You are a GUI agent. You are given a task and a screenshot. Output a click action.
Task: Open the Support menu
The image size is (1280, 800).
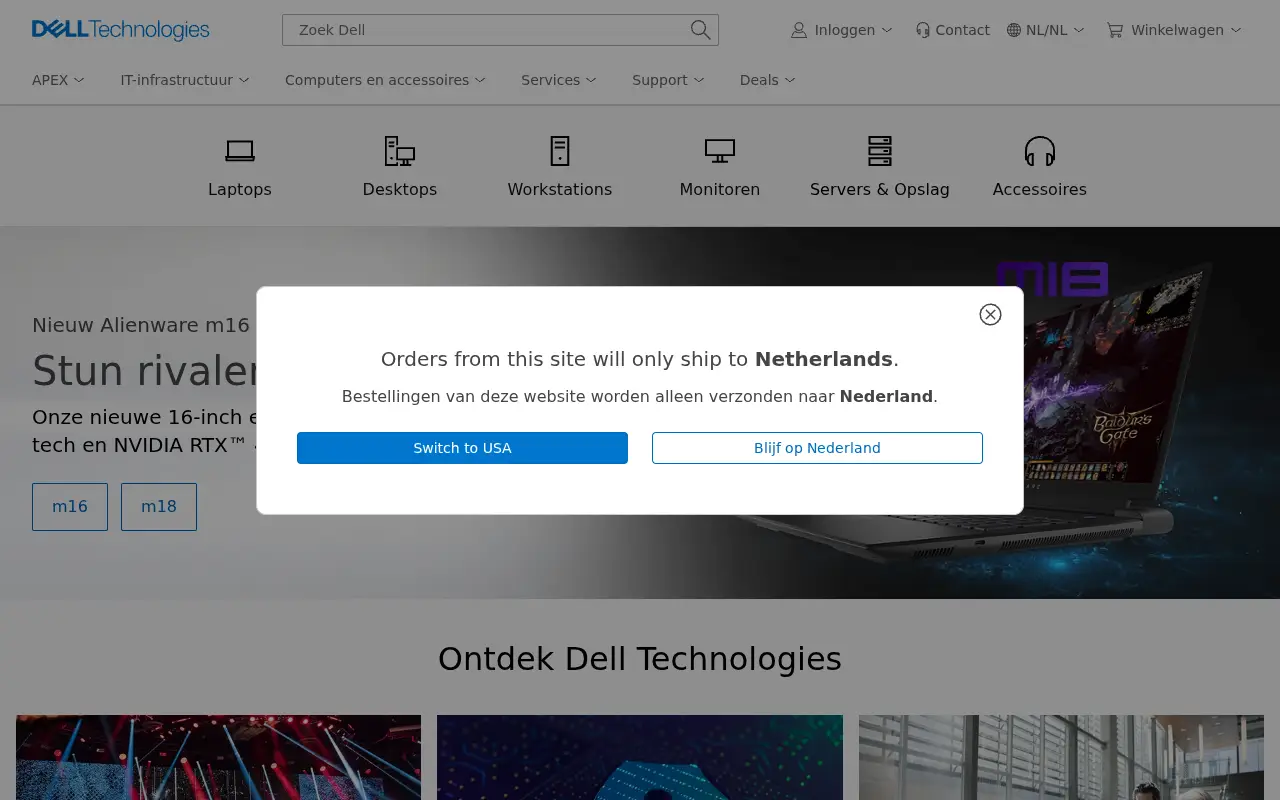pos(668,80)
